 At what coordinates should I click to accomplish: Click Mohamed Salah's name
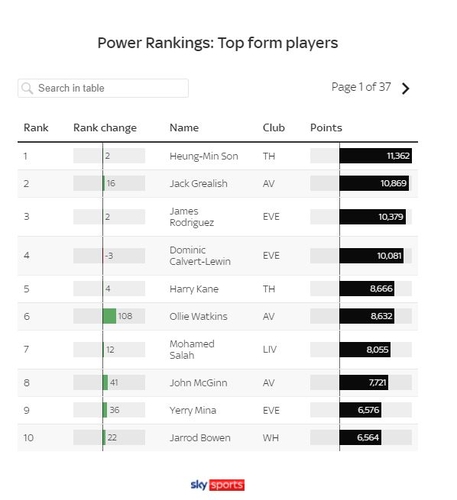(x=192, y=349)
